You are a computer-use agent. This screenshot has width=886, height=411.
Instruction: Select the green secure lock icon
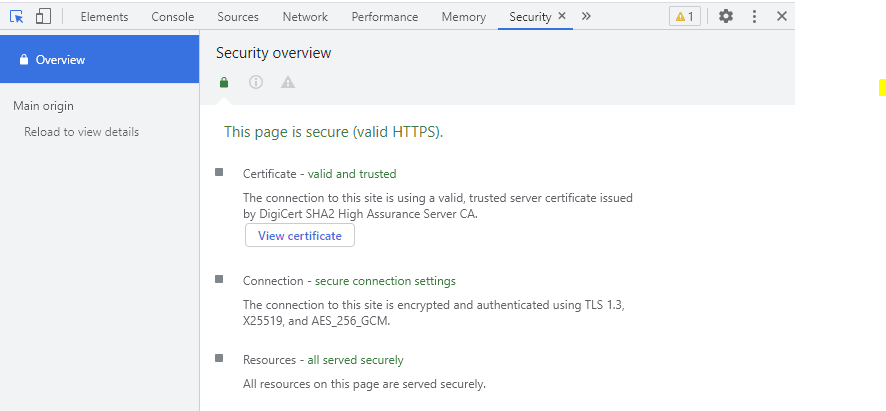(x=224, y=83)
